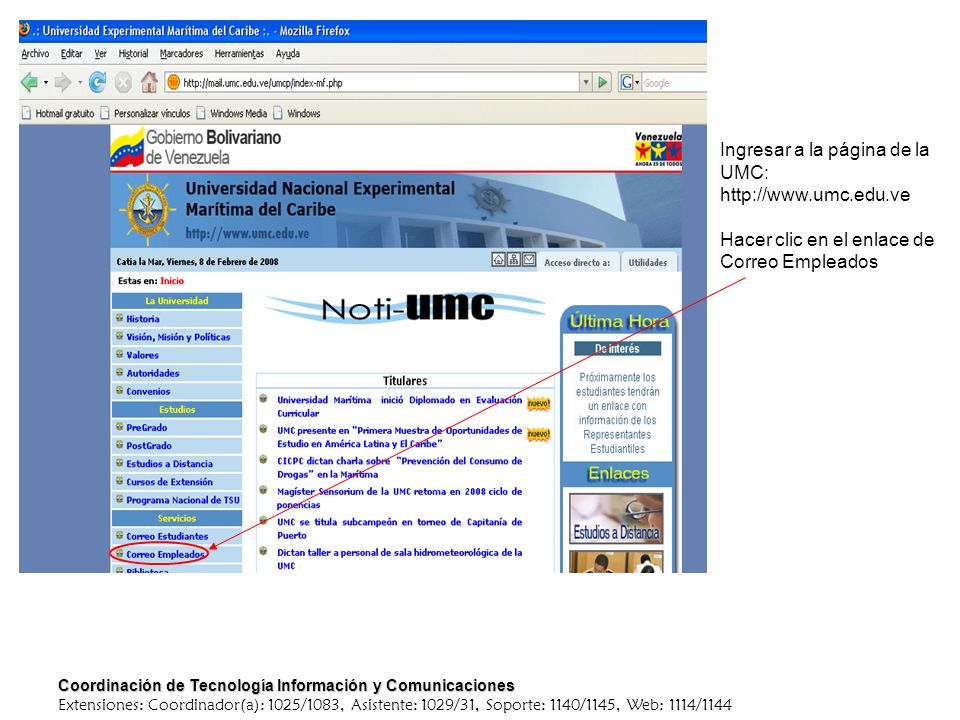Click the Estudios a Distancia thumbnail image

point(617,519)
